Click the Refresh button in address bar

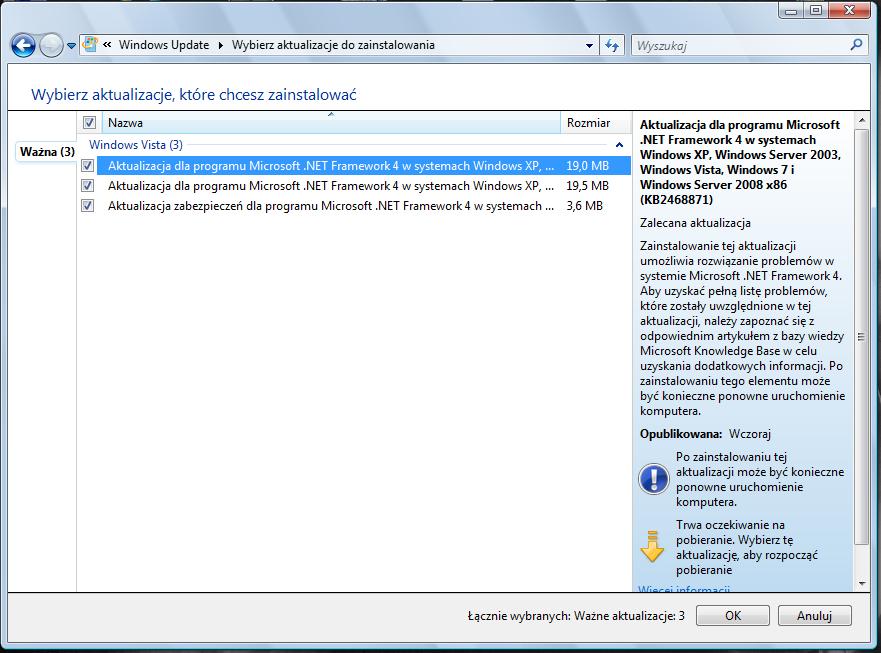coord(612,46)
